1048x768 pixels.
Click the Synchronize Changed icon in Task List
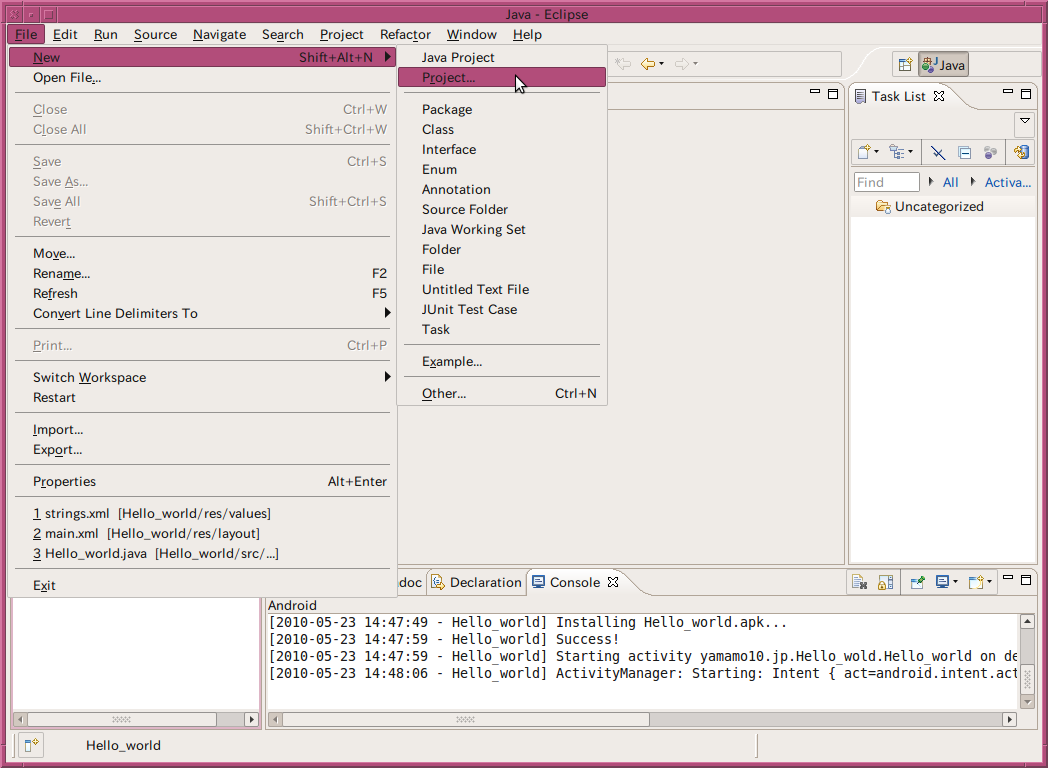coord(1021,152)
